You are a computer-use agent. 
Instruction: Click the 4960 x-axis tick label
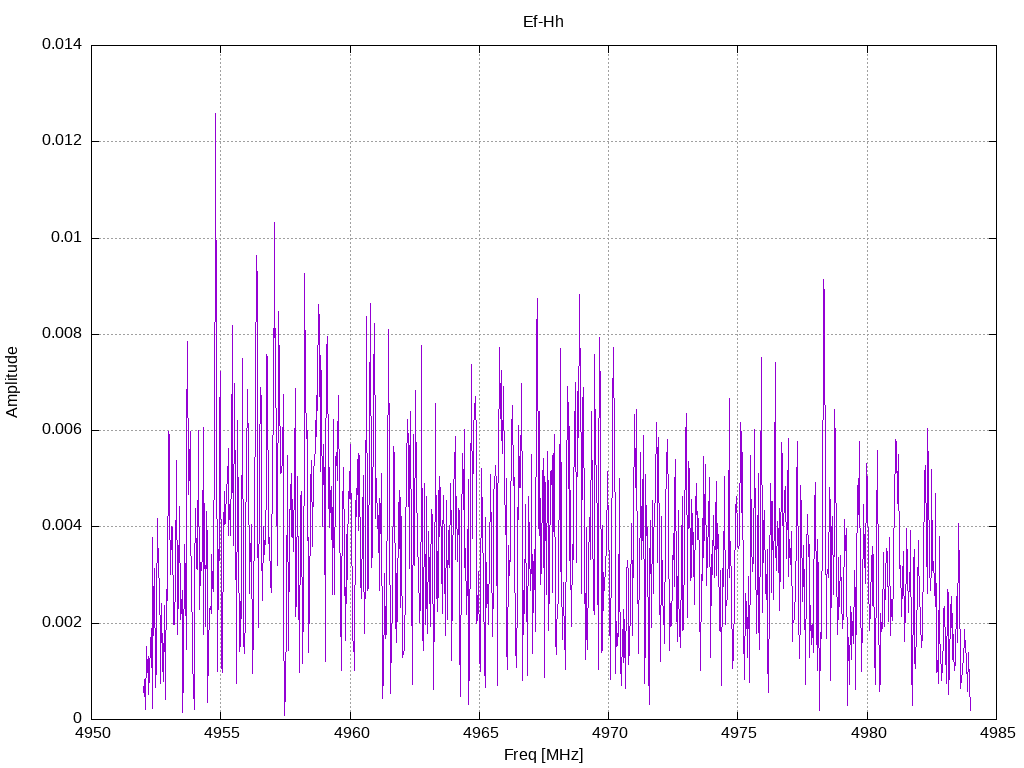tap(351, 733)
